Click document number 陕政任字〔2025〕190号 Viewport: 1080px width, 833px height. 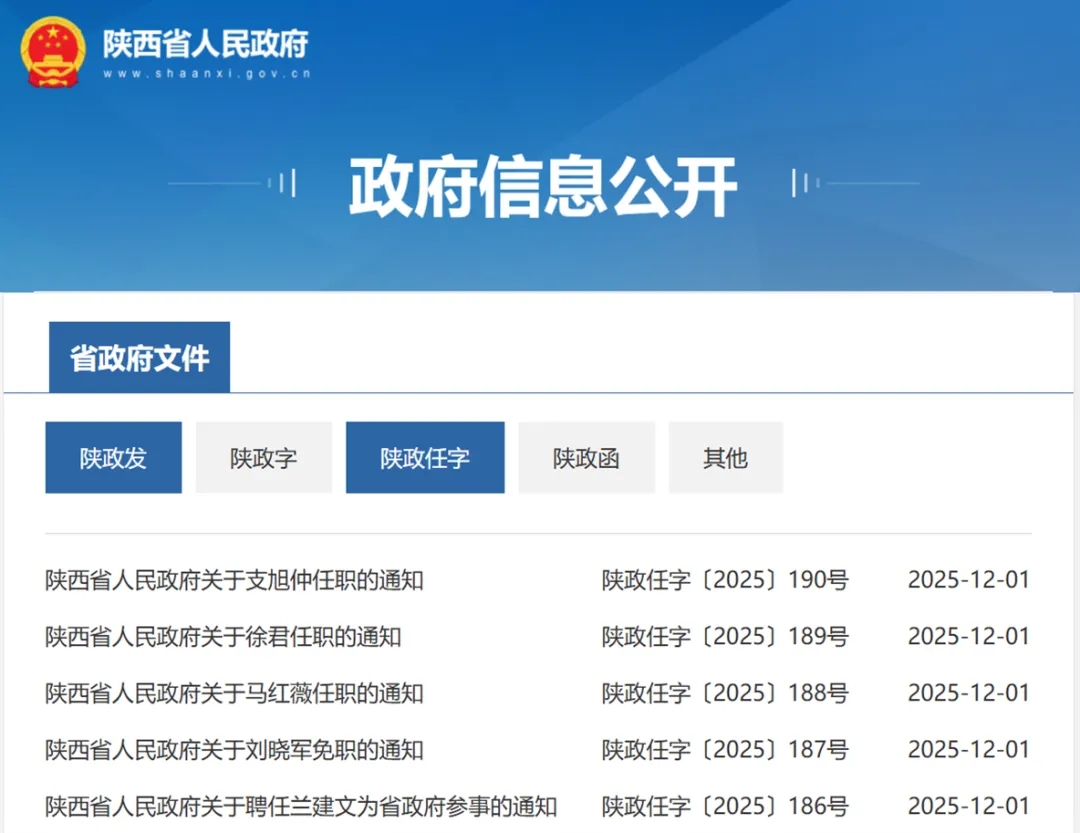coord(725,580)
